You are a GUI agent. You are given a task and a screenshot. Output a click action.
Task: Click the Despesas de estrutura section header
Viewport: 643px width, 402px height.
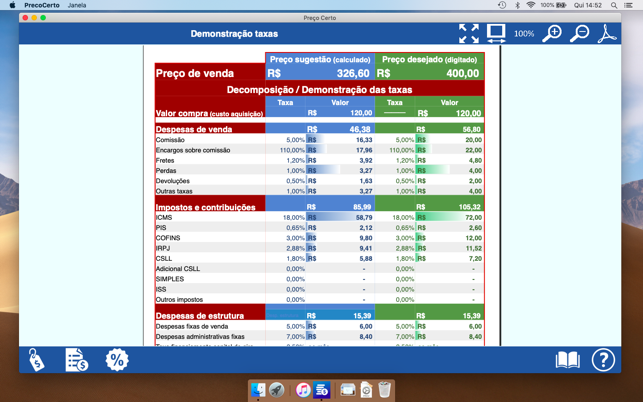pos(200,316)
